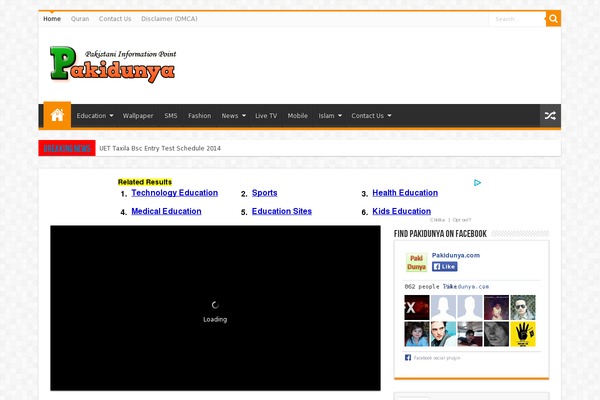
Task: Expand the News dropdown menu
Action: click(233, 116)
